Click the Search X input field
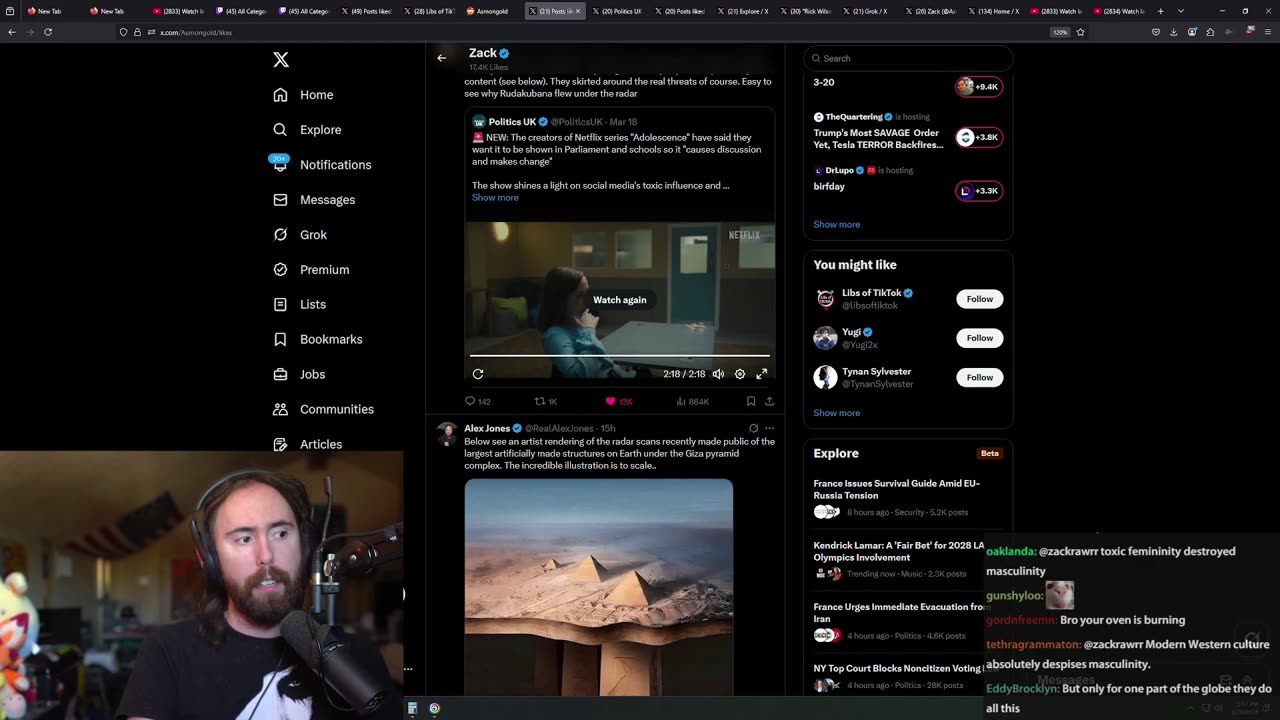 click(908, 58)
